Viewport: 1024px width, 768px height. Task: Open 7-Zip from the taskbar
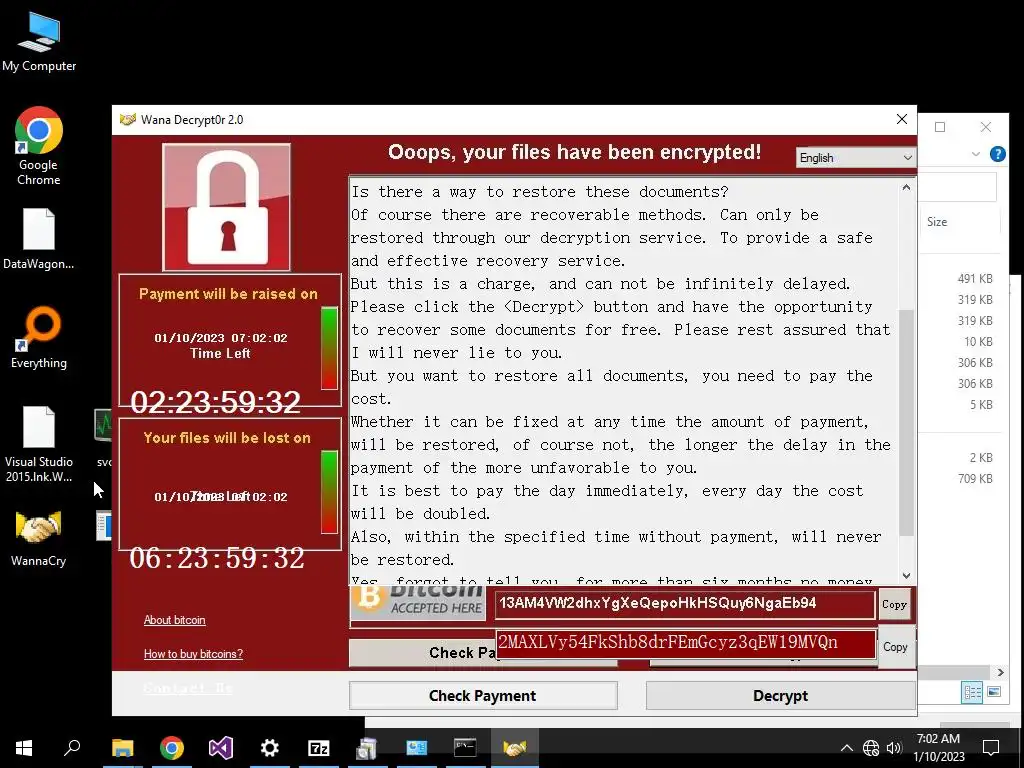319,748
